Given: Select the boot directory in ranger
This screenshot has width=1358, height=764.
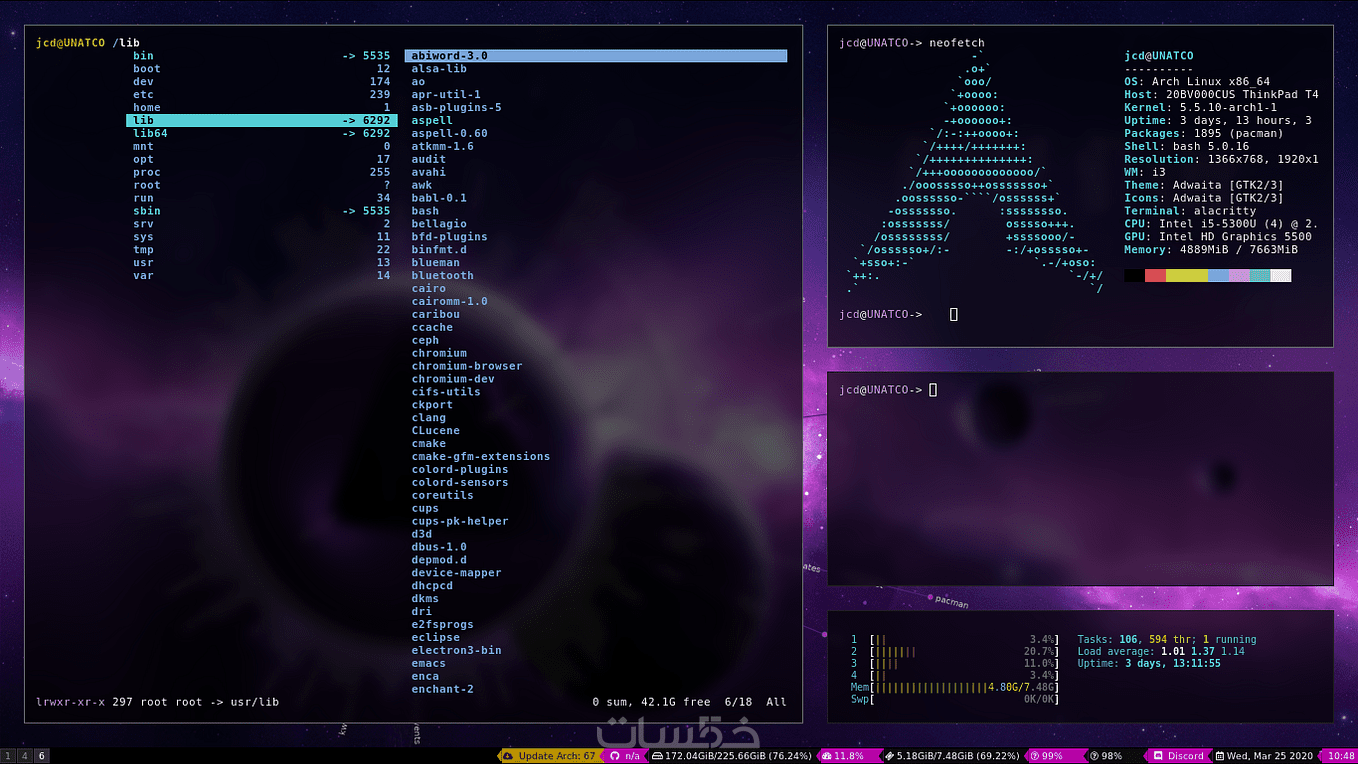Looking at the screenshot, I should pos(261,69).
